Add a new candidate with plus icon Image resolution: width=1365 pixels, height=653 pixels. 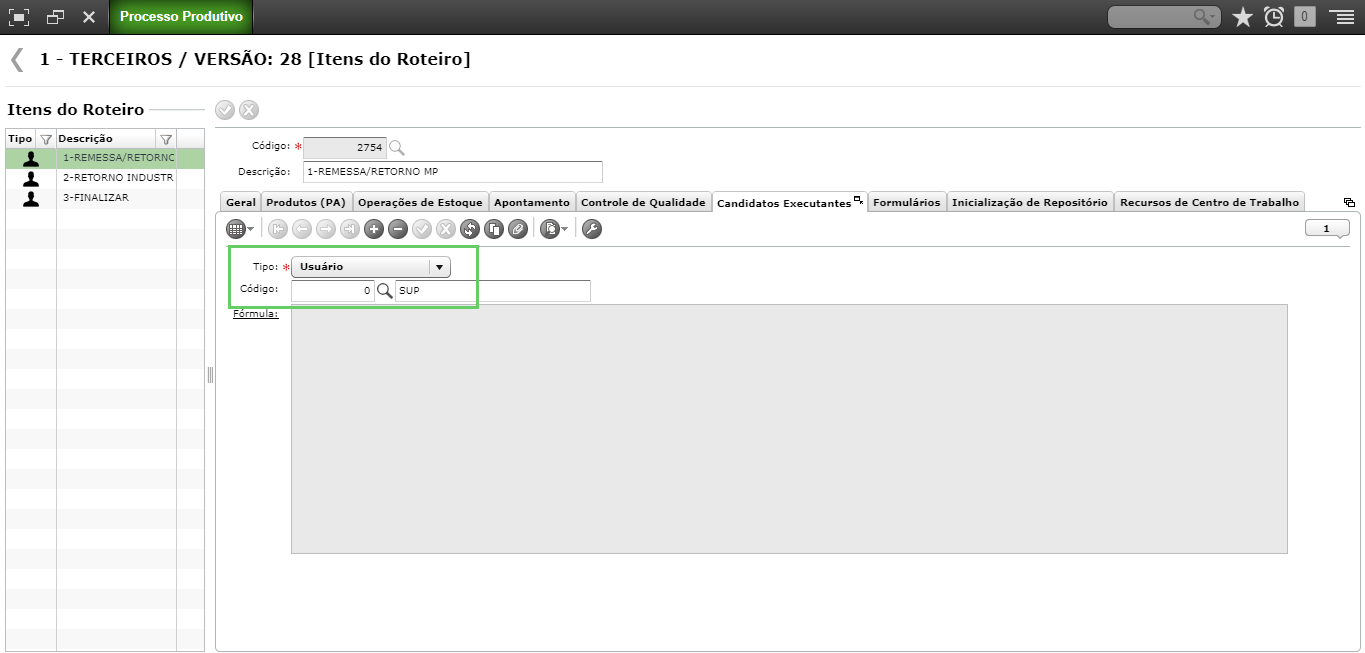(374, 229)
